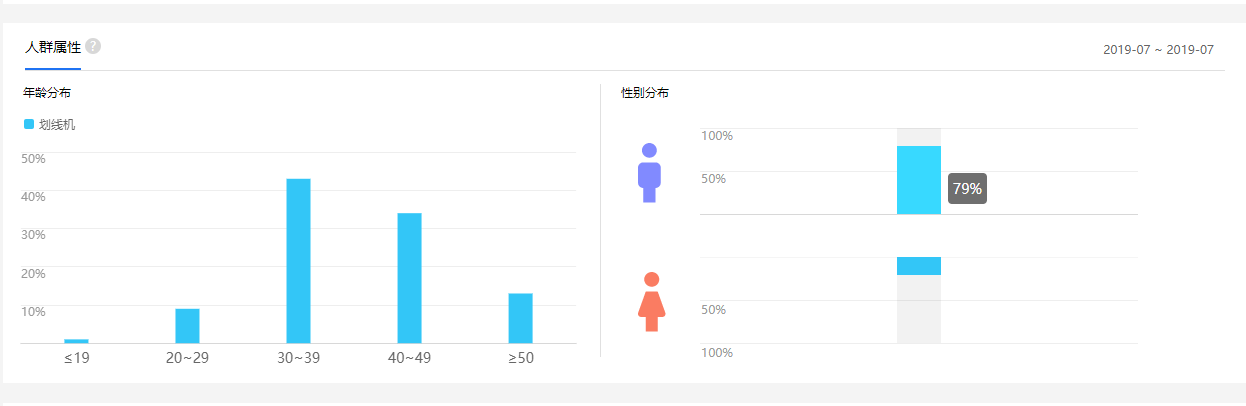Image resolution: width=1246 pixels, height=406 pixels.
Task: Click the 划线机 legend color square
Action: coord(29,124)
